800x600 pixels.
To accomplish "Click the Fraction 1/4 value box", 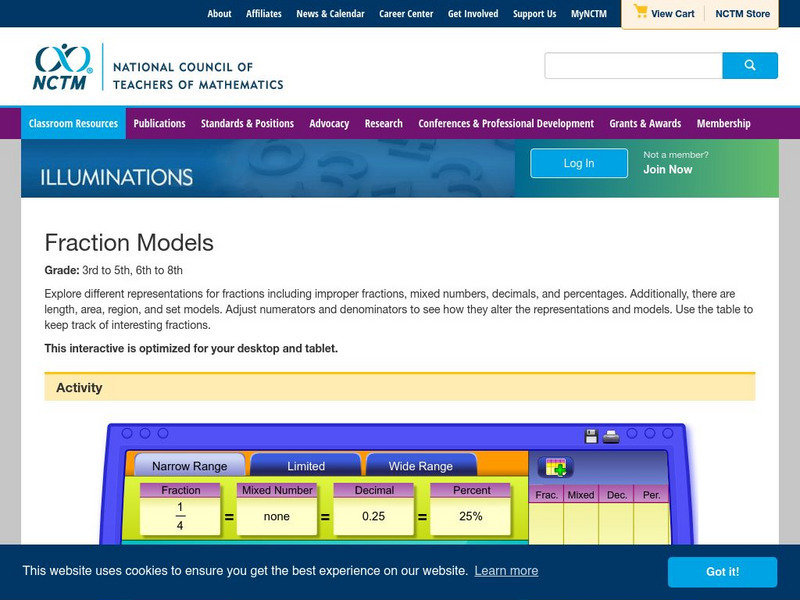I will pos(180,516).
